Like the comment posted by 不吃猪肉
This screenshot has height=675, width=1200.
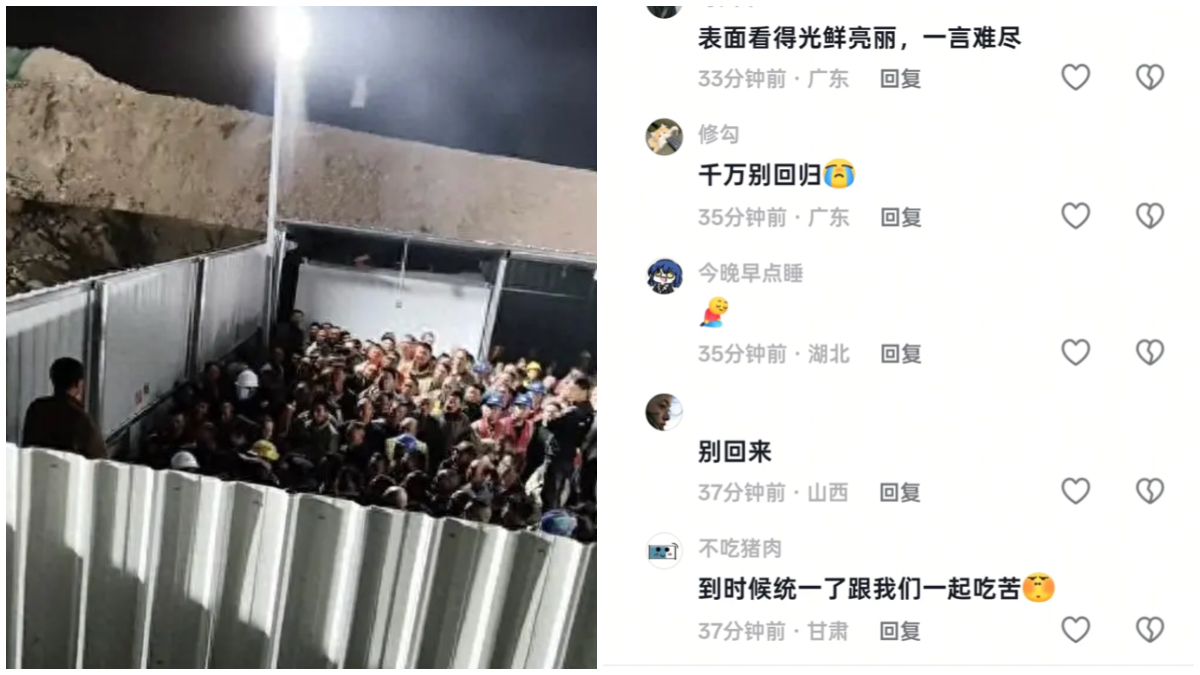1075,629
